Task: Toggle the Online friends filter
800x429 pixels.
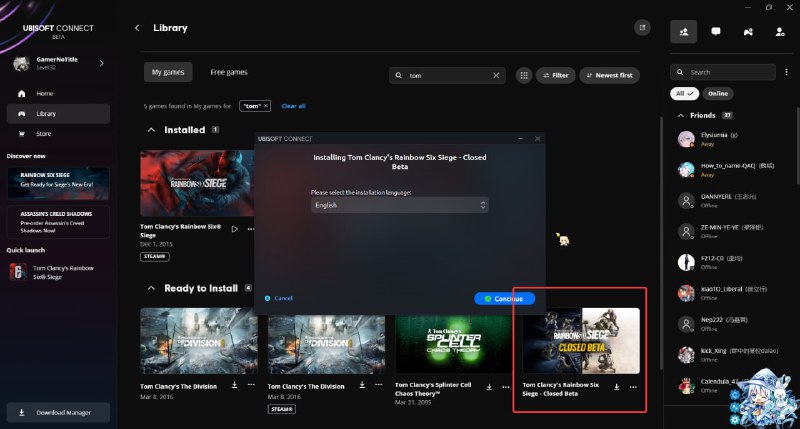Action: click(718, 93)
